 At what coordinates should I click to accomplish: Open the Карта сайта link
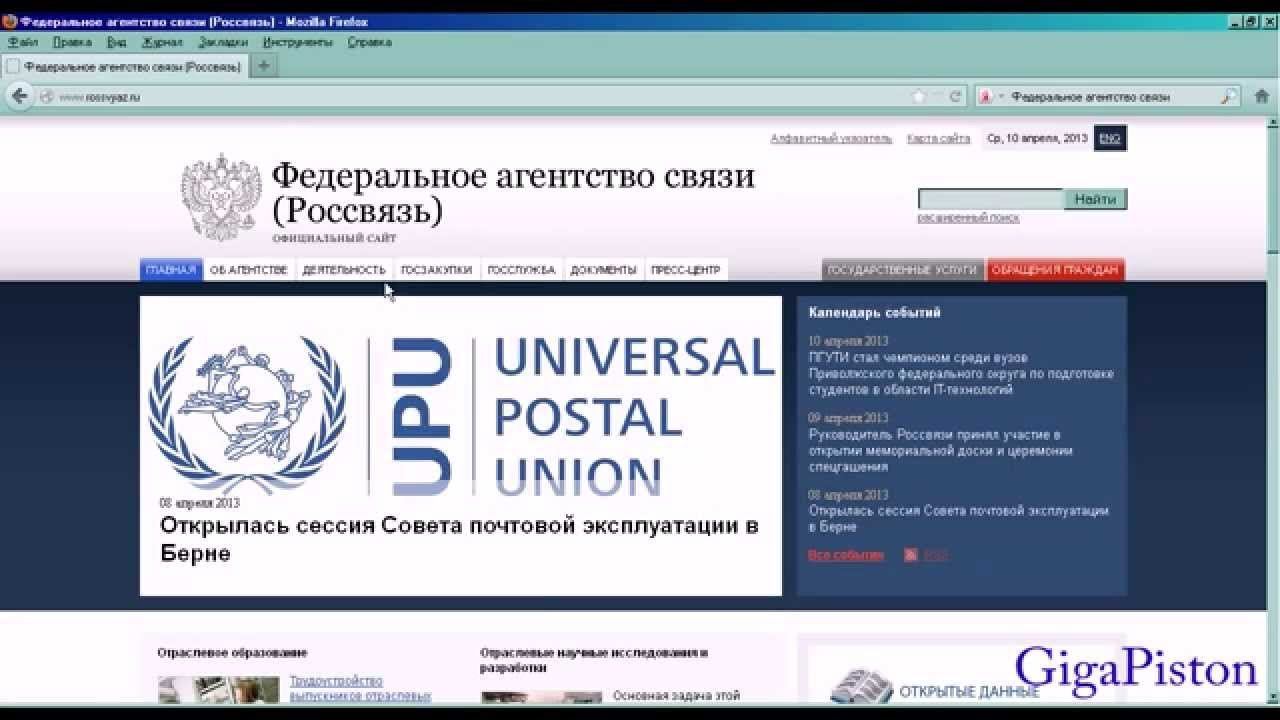(938, 139)
